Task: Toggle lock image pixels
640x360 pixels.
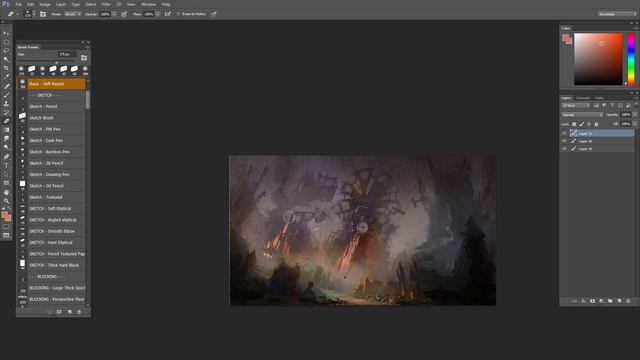Action: (582, 124)
